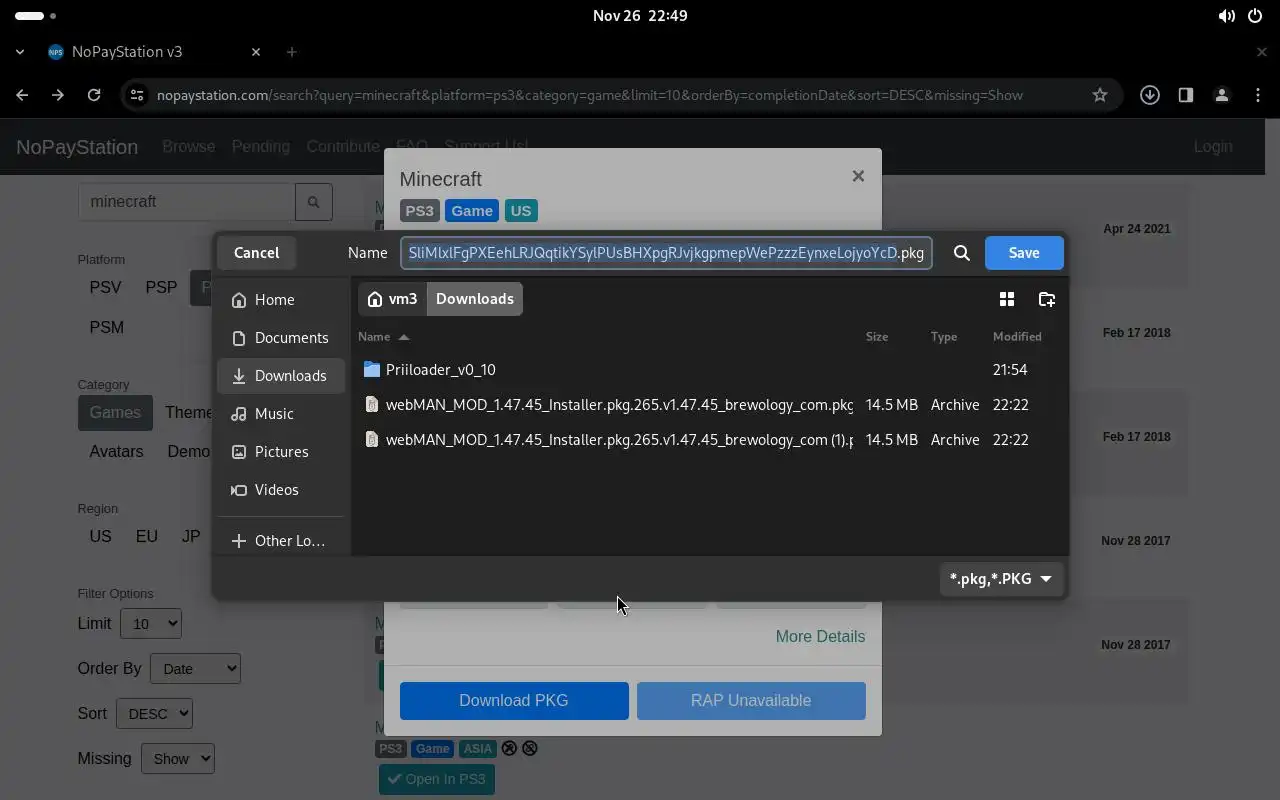This screenshot has width=1280, height=800.
Task: Open Music folder in sidebar
Action: pos(282,414)
